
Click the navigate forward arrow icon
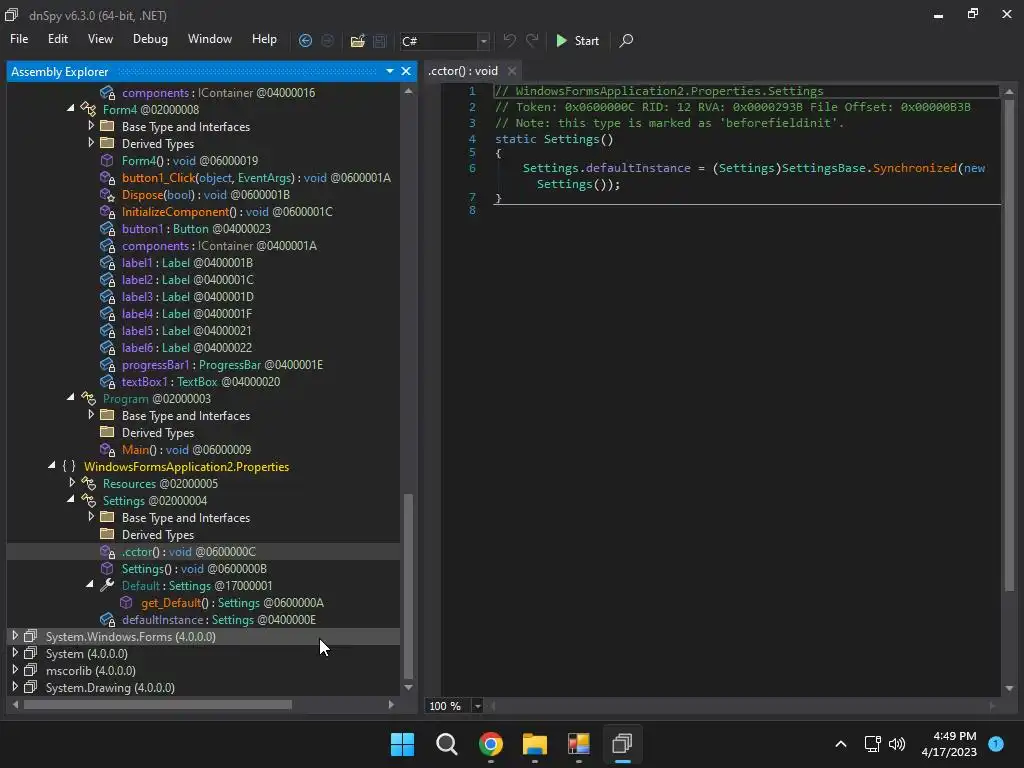pyautogui.click(x=328, y=40)
